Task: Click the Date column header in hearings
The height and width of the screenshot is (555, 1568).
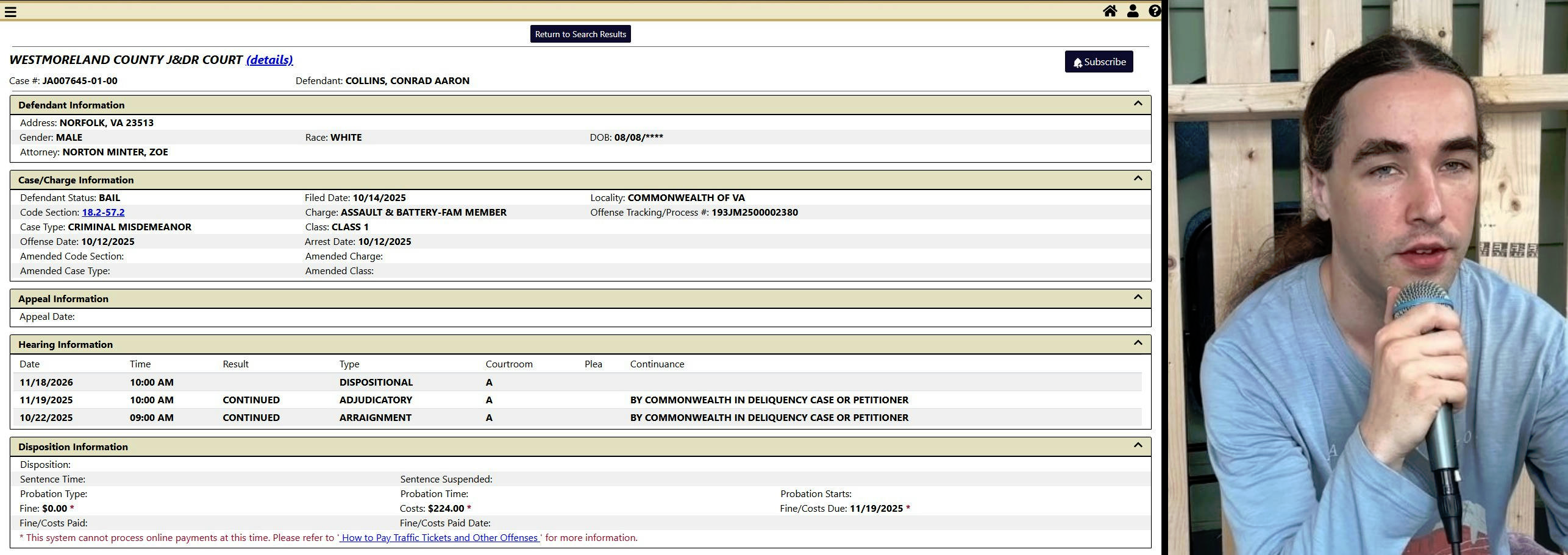Action: tap(29, 364)
